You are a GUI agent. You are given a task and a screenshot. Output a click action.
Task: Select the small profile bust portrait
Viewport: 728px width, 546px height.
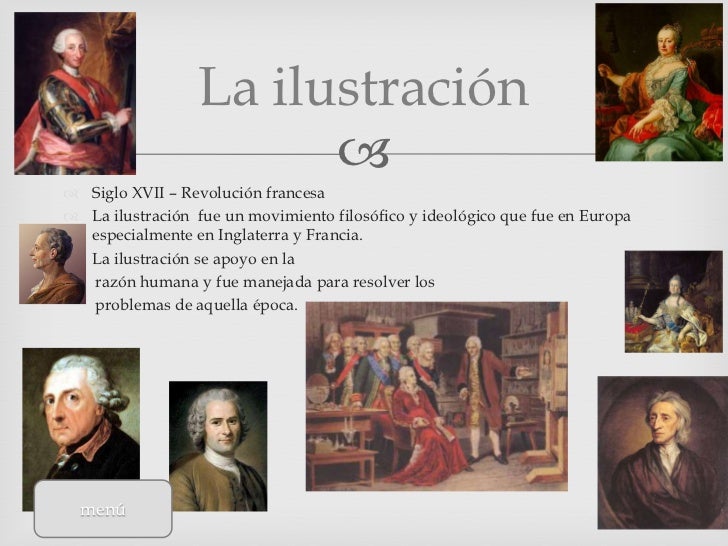click(x=52, y=264)
